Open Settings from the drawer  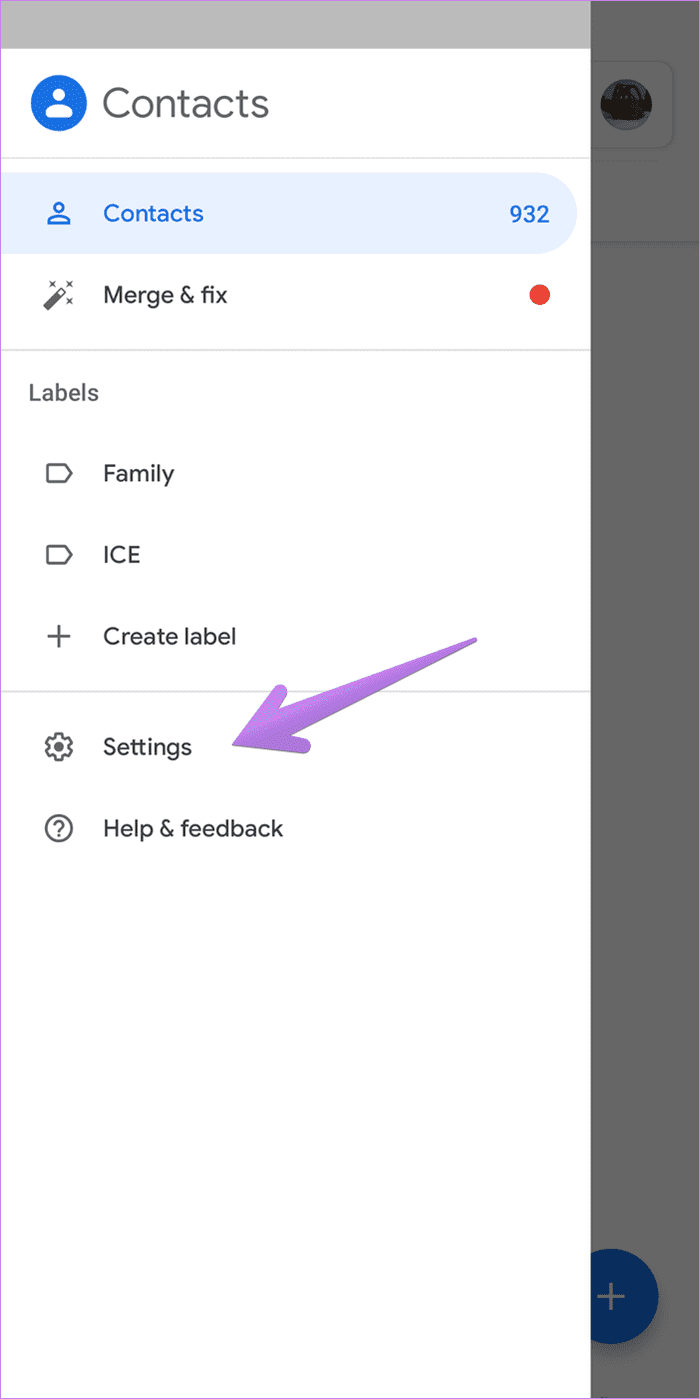pyautogui.click(x=295, y=747)
